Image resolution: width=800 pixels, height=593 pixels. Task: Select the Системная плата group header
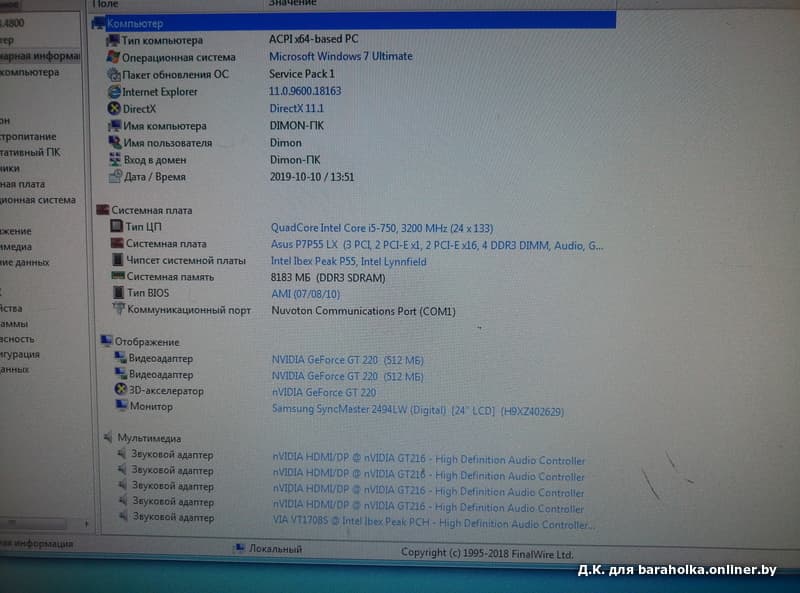[x=152, y=210]
